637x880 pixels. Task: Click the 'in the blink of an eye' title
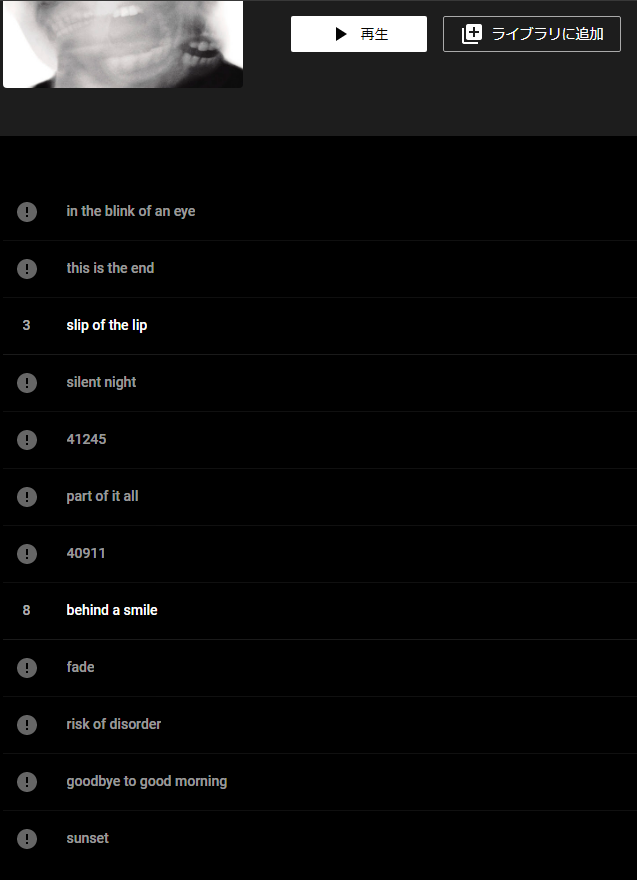131,211
